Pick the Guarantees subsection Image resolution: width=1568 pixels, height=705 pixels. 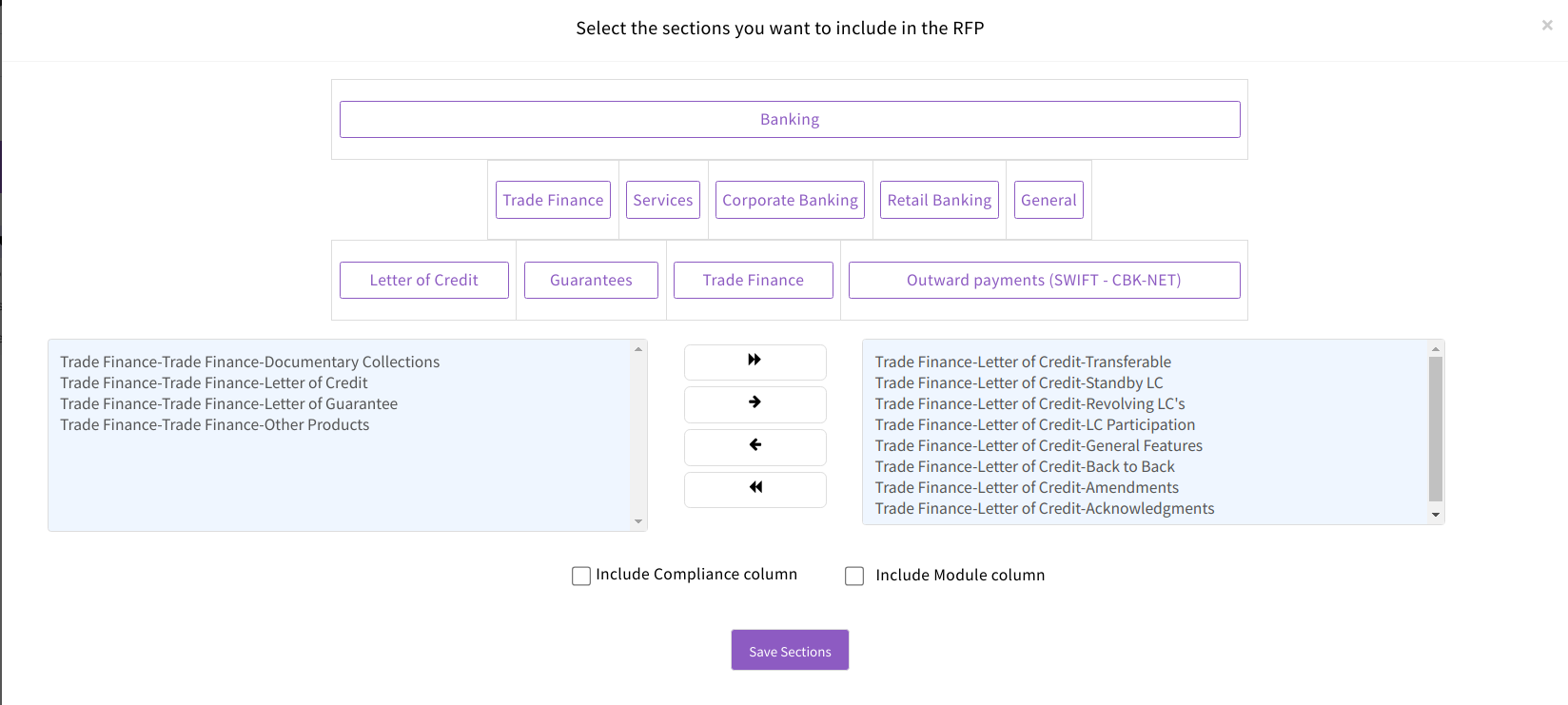[x=591, y=281]
